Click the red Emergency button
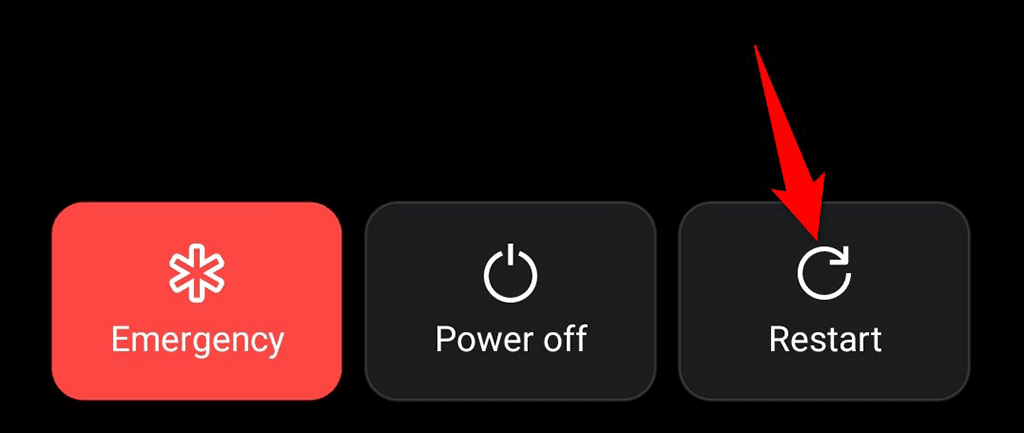The width and height of the screenshot is (1024, 433). tap(197, 301)
